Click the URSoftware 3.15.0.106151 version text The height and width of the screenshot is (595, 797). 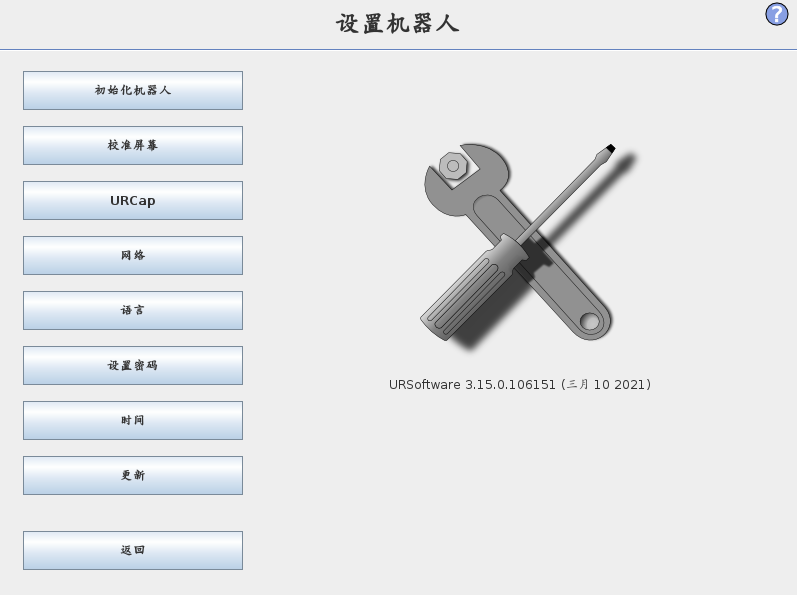coord(472,385)
